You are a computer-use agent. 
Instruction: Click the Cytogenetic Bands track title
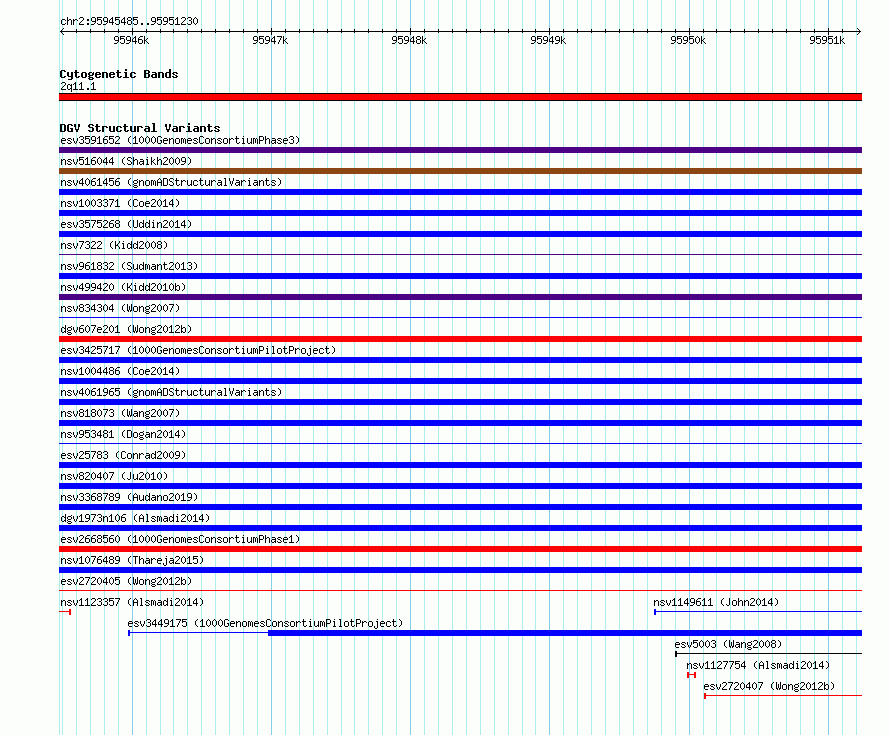pyautogui.click(x=119, y=74)
